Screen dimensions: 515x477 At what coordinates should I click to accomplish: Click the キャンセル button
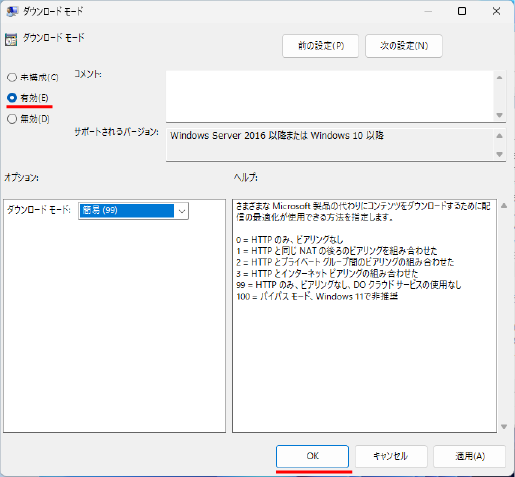[391, 456]
